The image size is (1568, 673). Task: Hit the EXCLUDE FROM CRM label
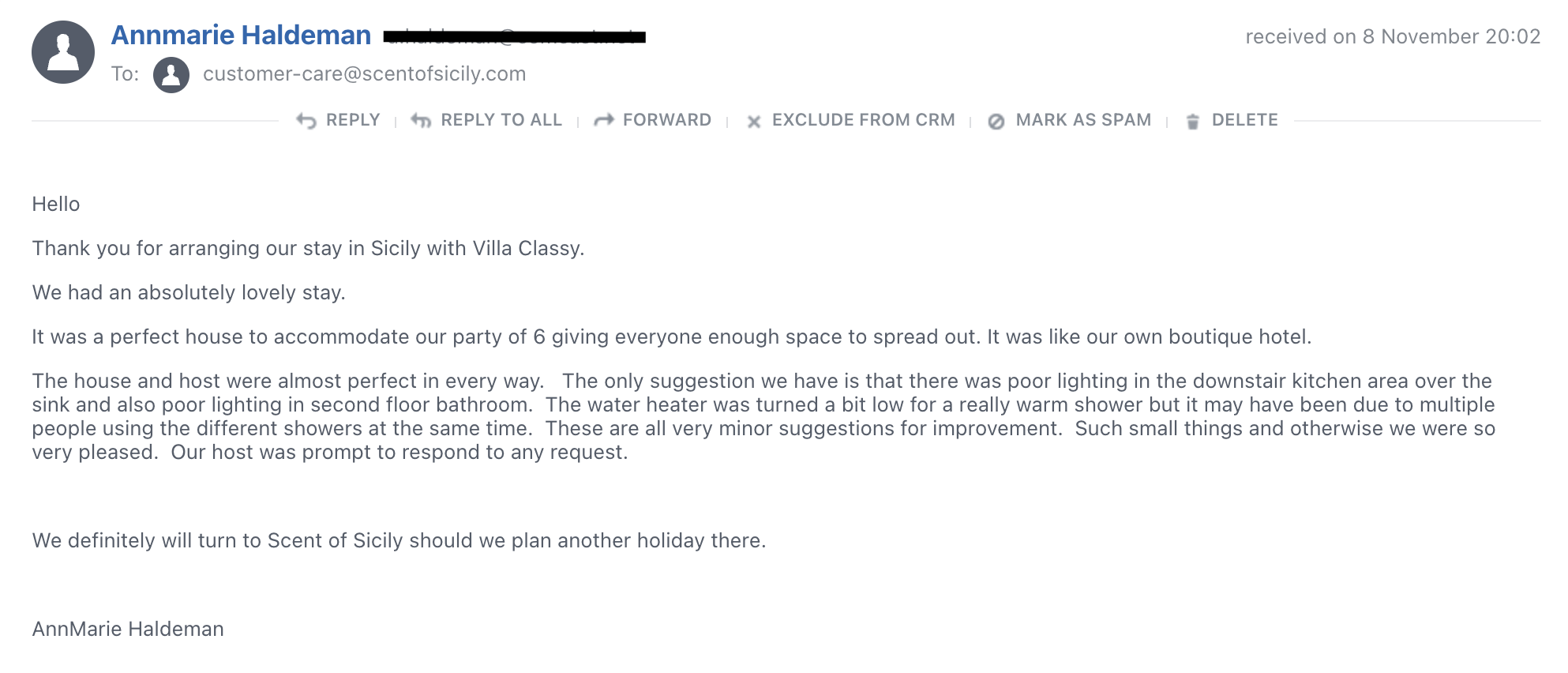[864, 120]
